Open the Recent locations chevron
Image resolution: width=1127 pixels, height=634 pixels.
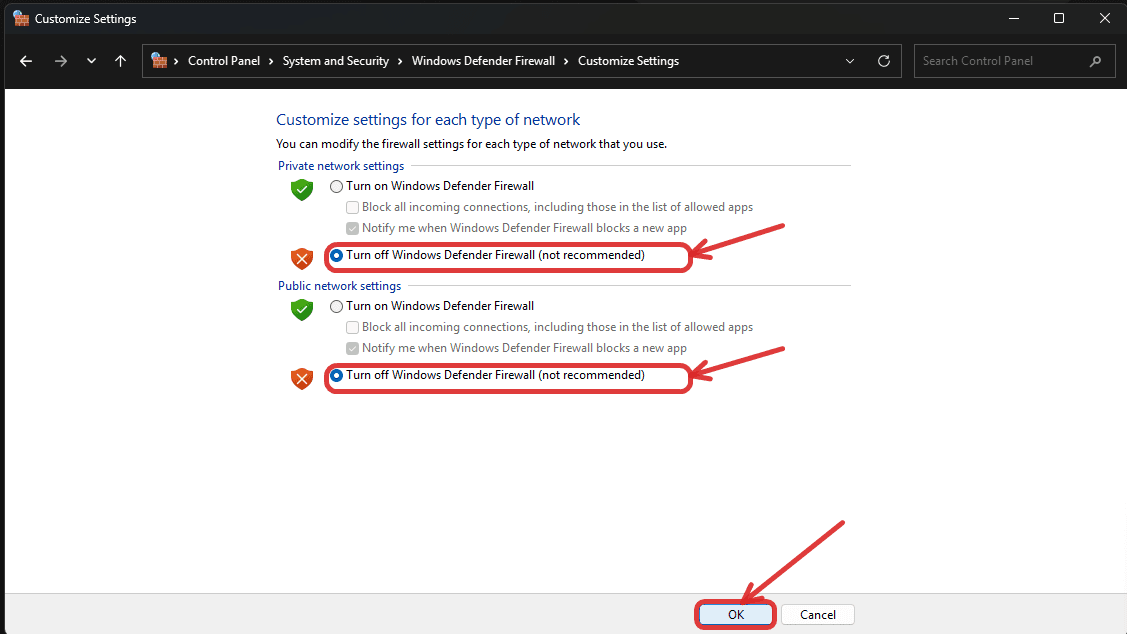pyautogui.click(x=91, y=61)
